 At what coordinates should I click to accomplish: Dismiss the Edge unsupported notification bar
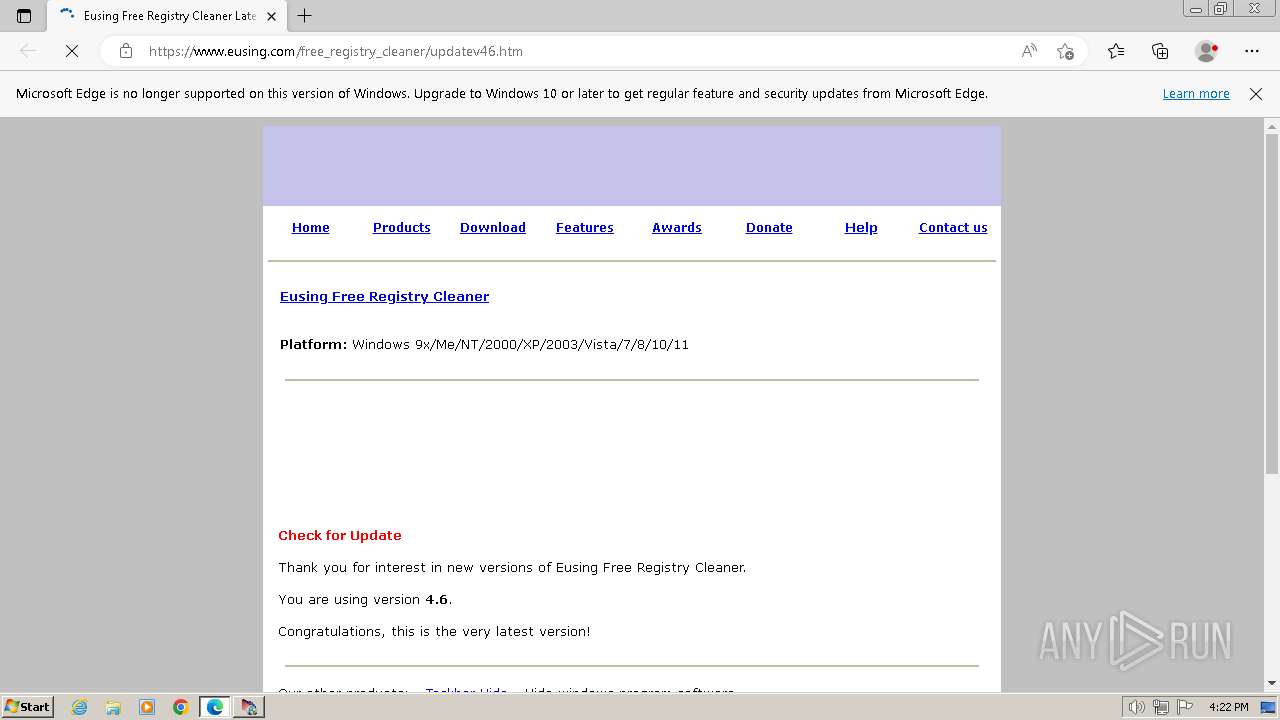(x=1256, y=94)
